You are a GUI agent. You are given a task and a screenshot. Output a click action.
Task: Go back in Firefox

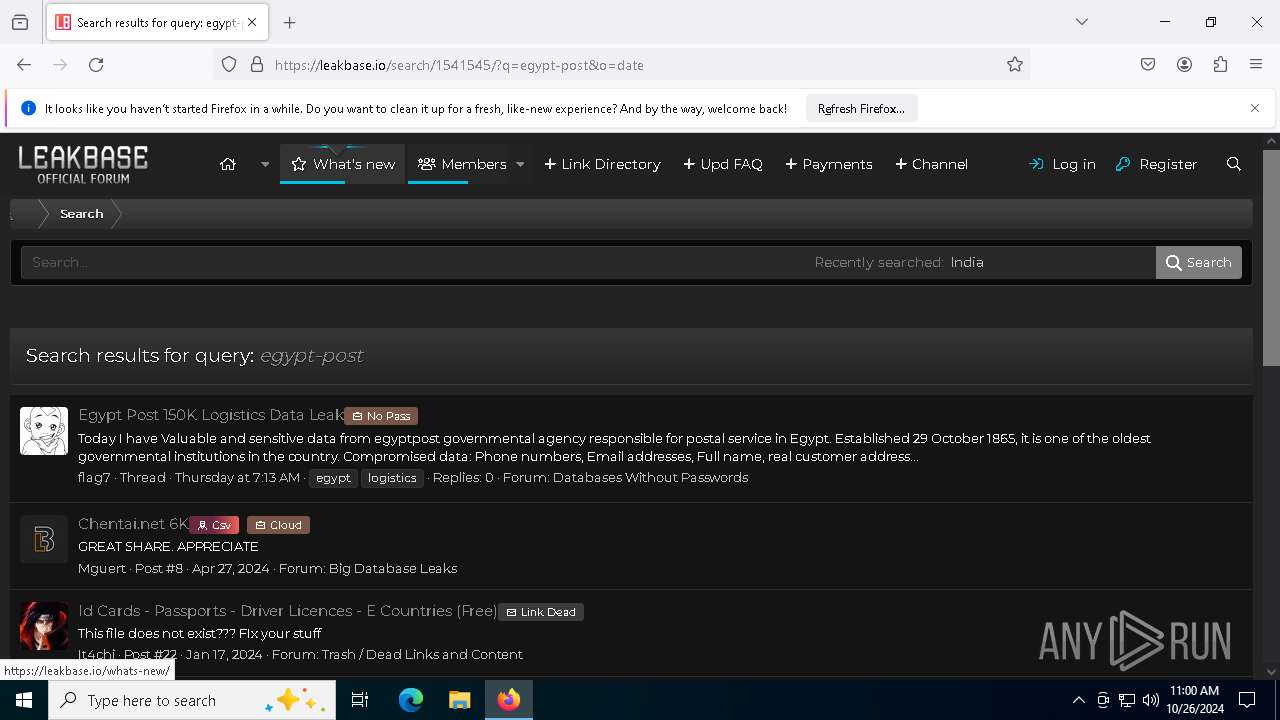pyautogui.click(x=24, y=65)
